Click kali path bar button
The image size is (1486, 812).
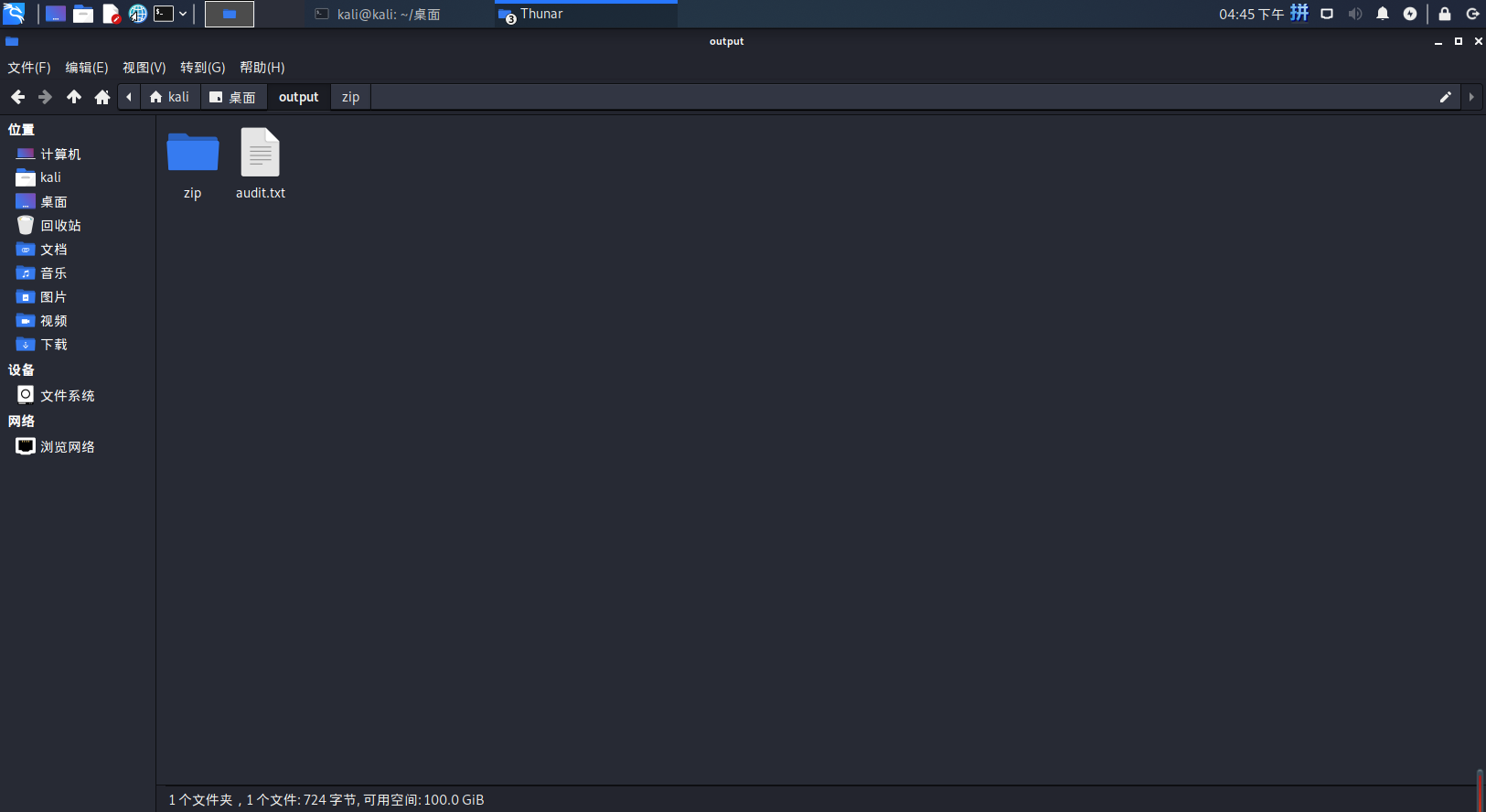click(170, 97)
